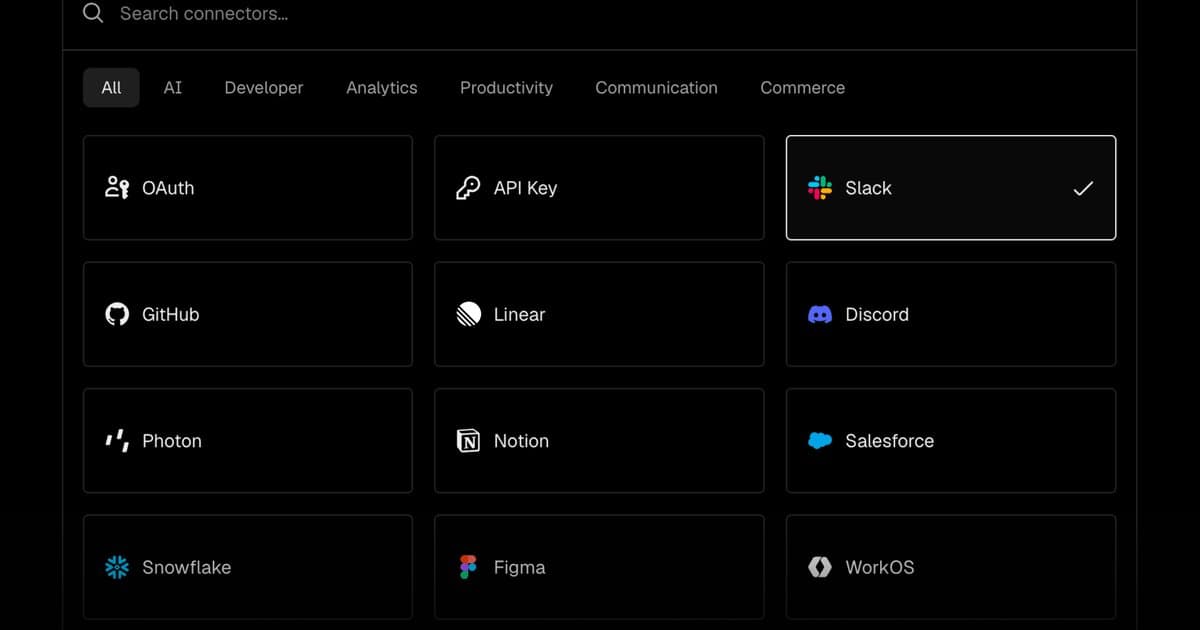Click the GitHub label text
The image size is (1200, 630).
tap(171, 314)
